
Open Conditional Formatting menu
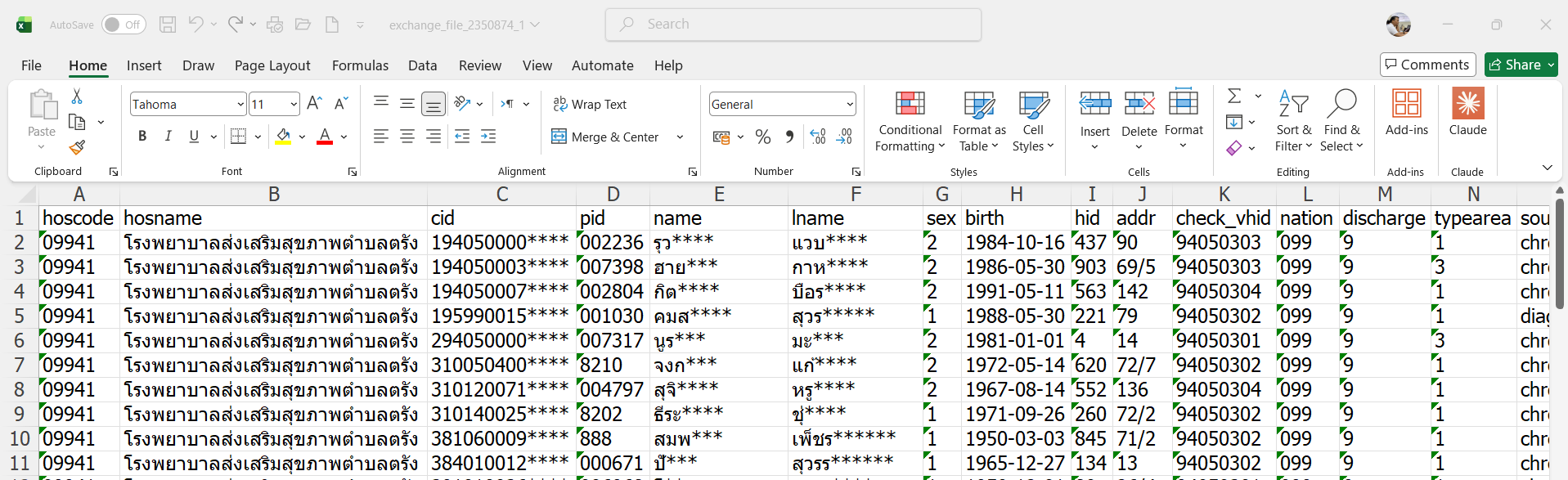910,121
